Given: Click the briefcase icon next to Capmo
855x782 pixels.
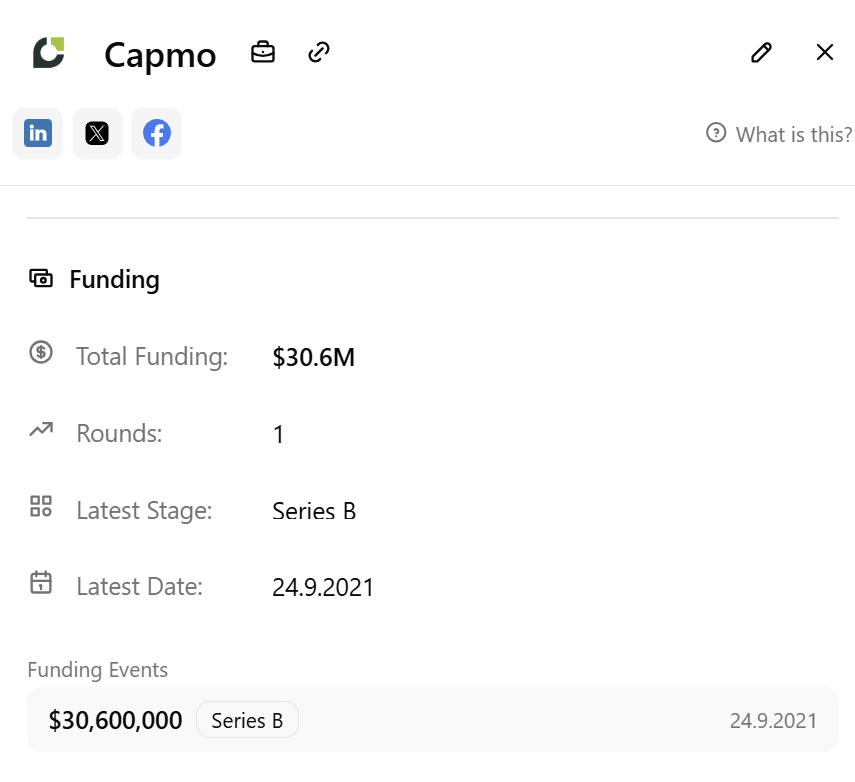Looking at the screenshot, I should pos(263,51).
